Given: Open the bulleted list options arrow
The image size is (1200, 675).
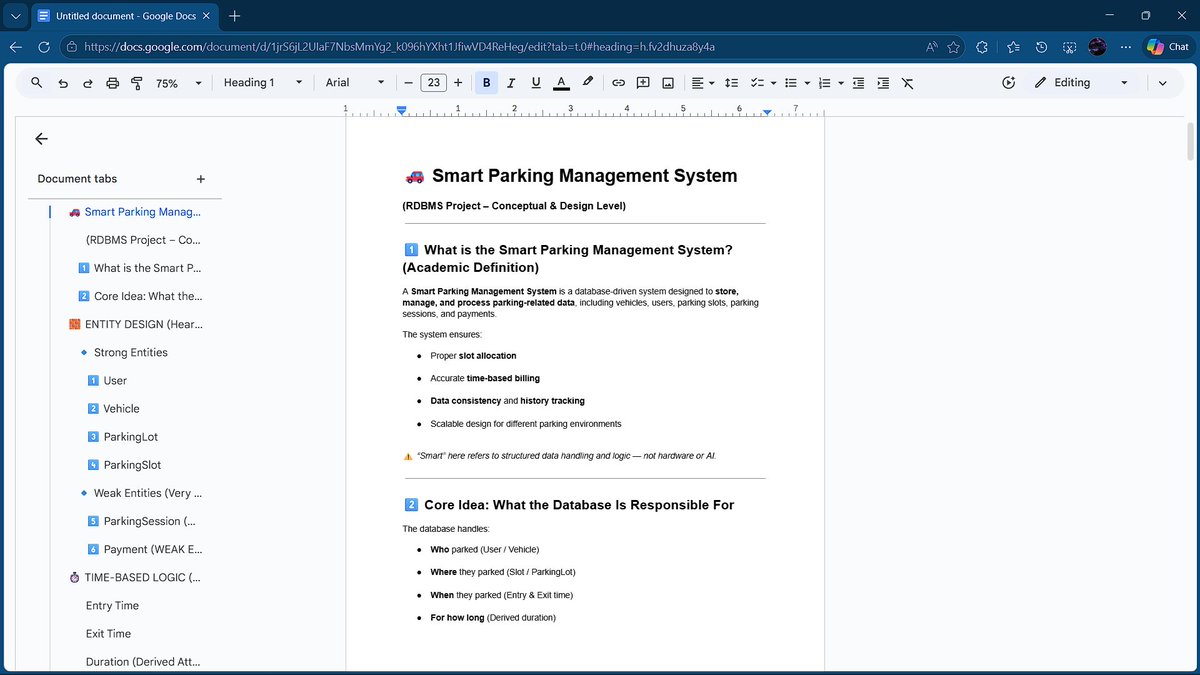Looking at the screenshot, I should [806, 83].
